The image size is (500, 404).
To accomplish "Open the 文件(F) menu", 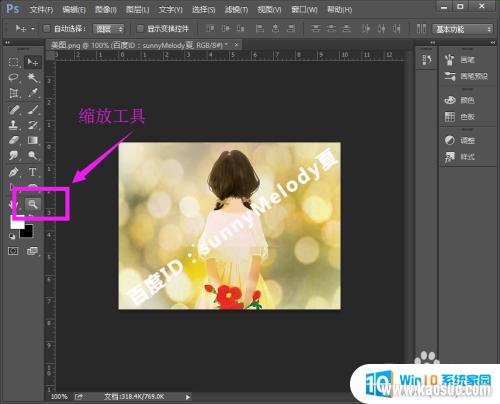I will [41, 10].
